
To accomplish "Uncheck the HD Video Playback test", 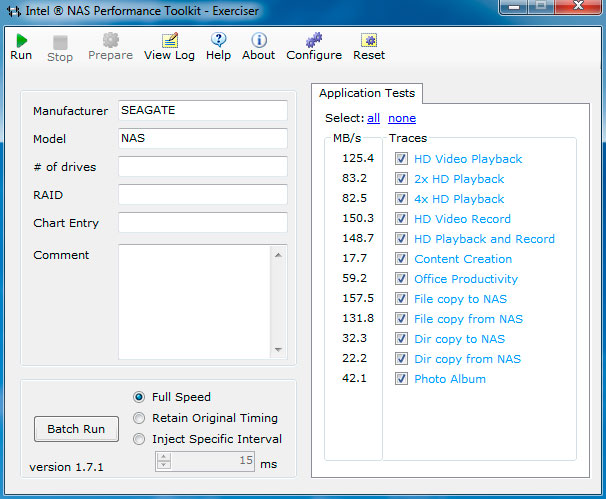I will coord(401,159).
